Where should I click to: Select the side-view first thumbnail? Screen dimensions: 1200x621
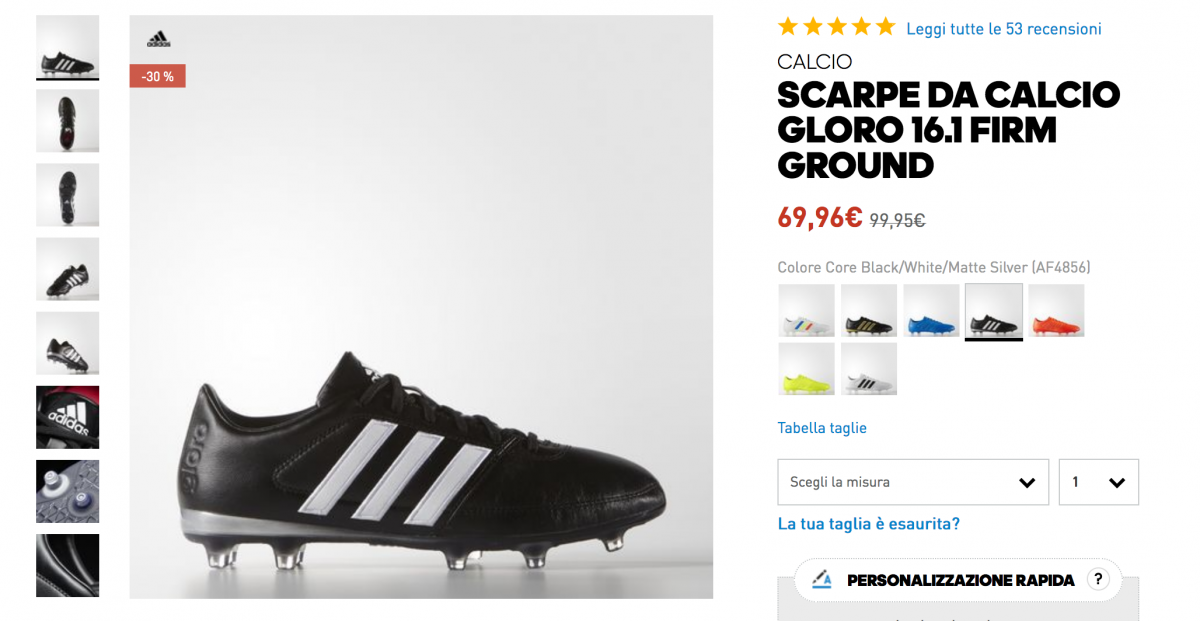pos(68,47)
